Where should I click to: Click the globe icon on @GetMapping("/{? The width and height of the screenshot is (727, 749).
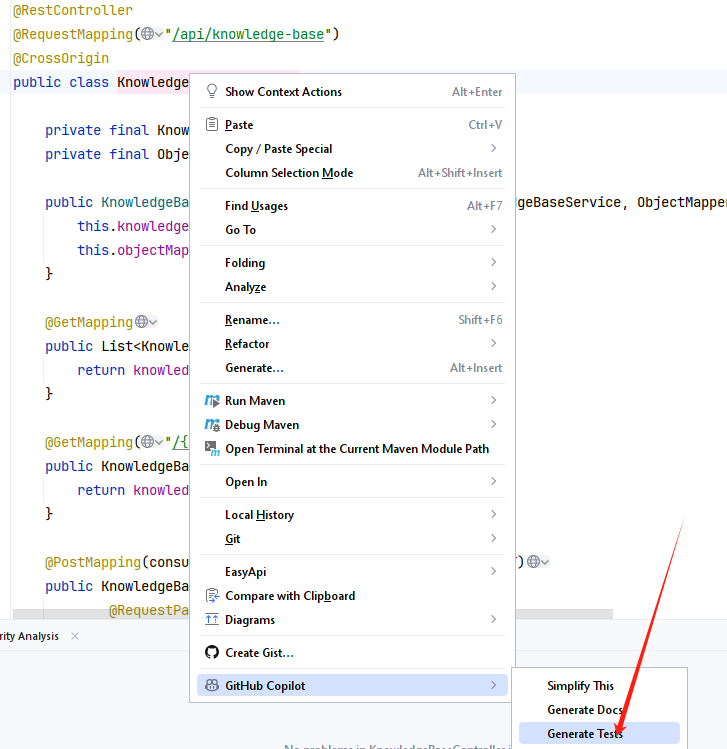[x=147, y=442]
